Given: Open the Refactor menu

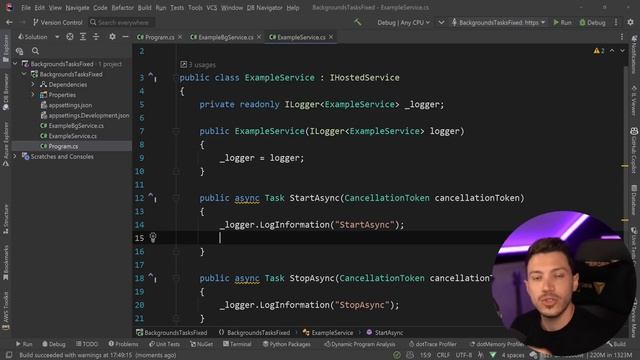Looking at the screenshot, I should pos(122,8).
